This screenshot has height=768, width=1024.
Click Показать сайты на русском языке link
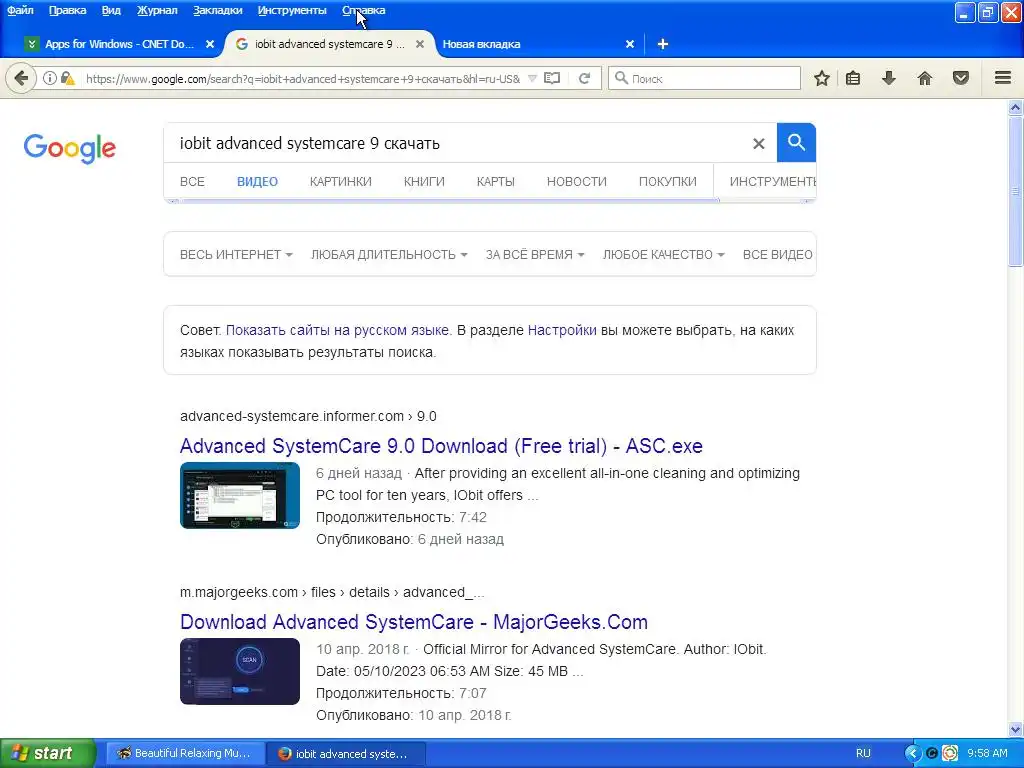pyautogui.click(x=337, y=330)
